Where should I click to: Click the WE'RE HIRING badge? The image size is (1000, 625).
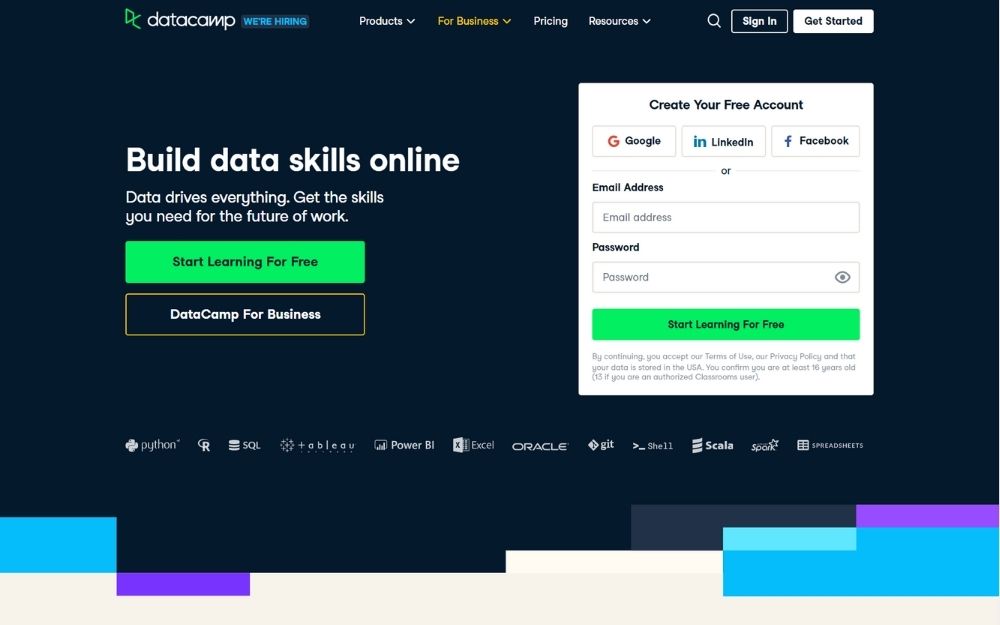click(276, 21)
